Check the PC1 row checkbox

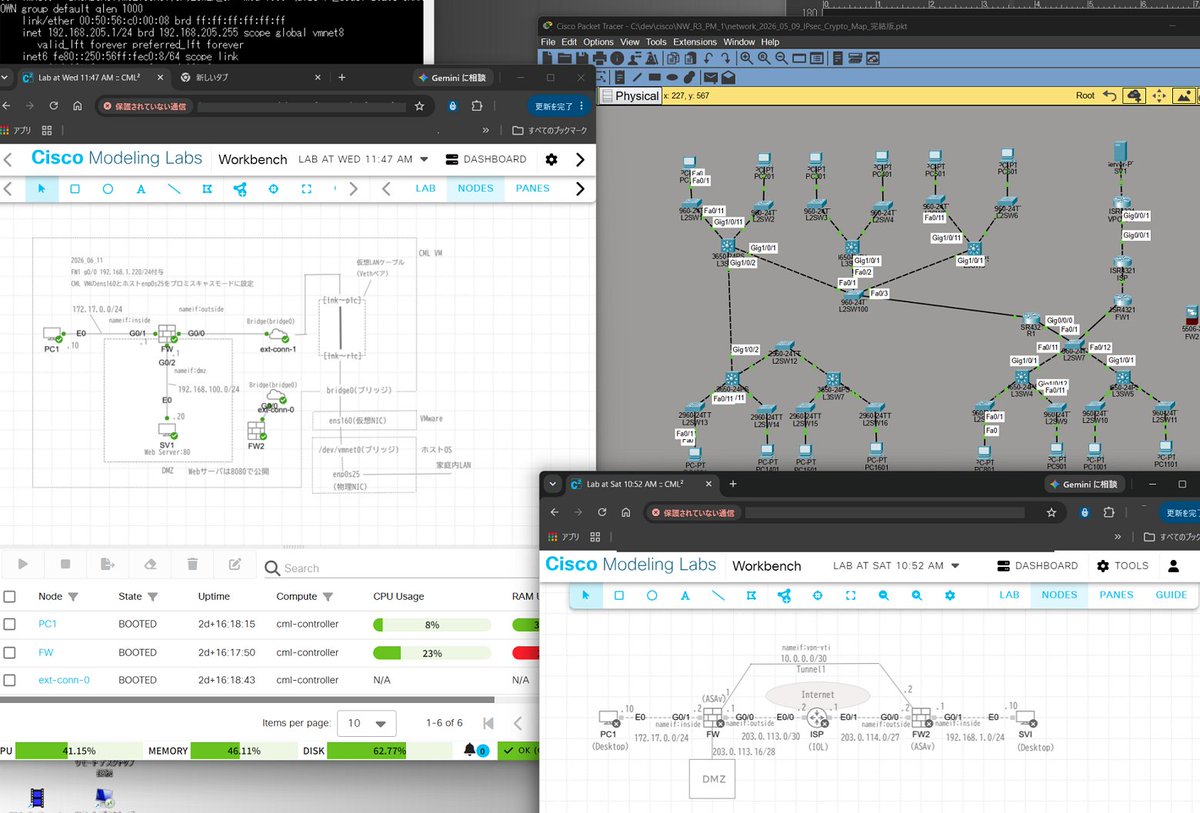(9, 624)
